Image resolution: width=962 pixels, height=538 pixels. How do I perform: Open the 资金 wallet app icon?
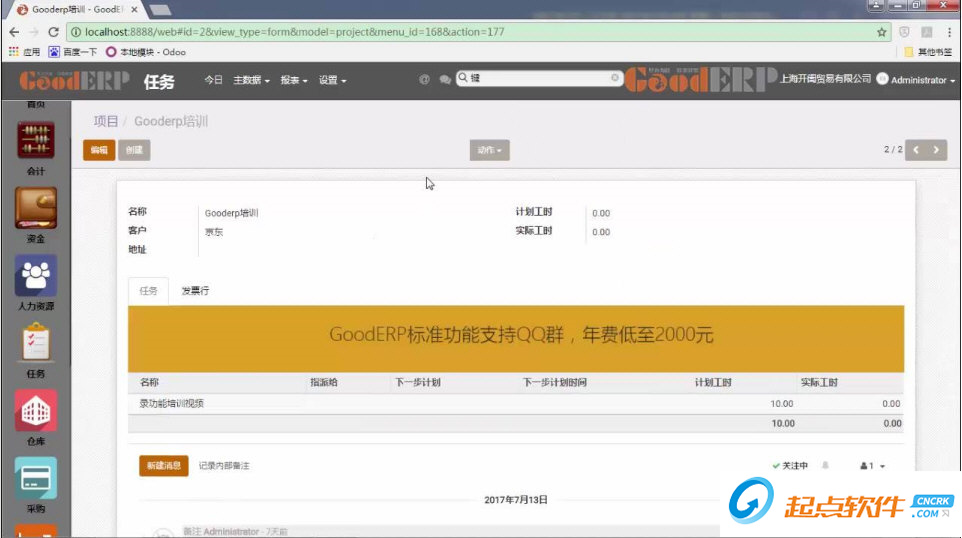pos(36,208)
